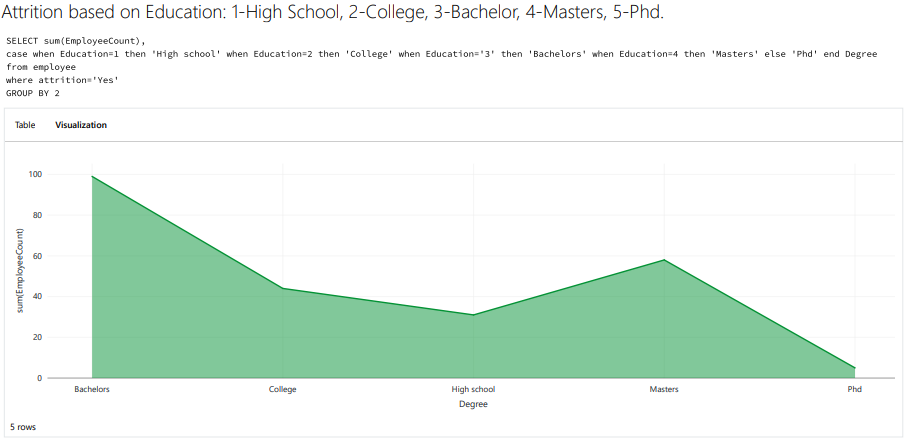Click the Masters x-axis label

(664, 389)
